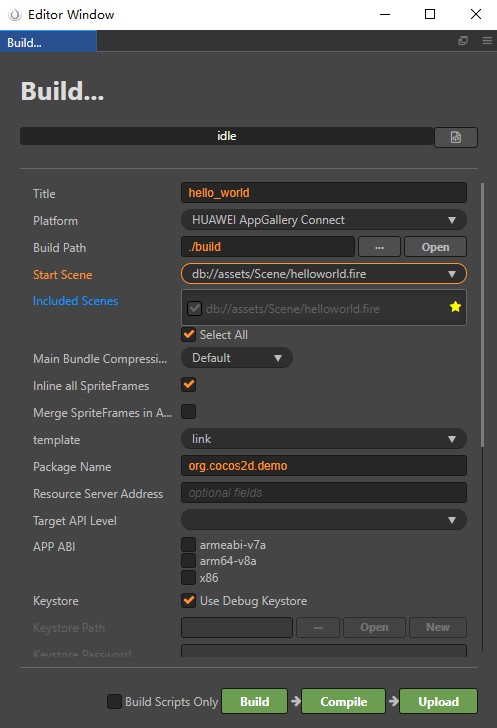Click the Package Name field

coord(324,466)
